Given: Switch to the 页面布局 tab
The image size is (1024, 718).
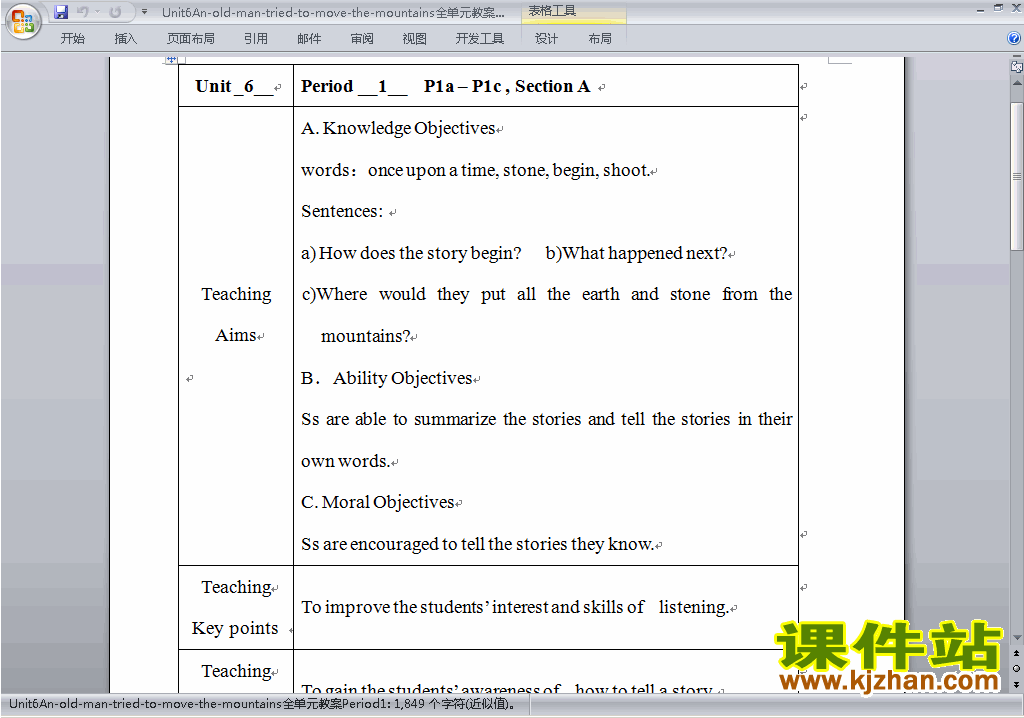Looking at the screenshot, I should coord(191,39).
